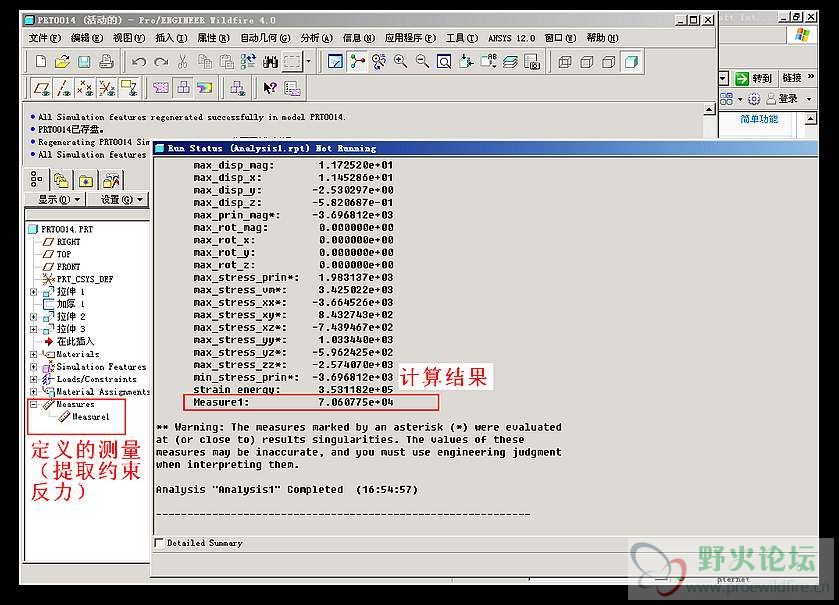Redo the last undone action
The width and height of the screenshot is (839, 605).
(x=161, y=62)
